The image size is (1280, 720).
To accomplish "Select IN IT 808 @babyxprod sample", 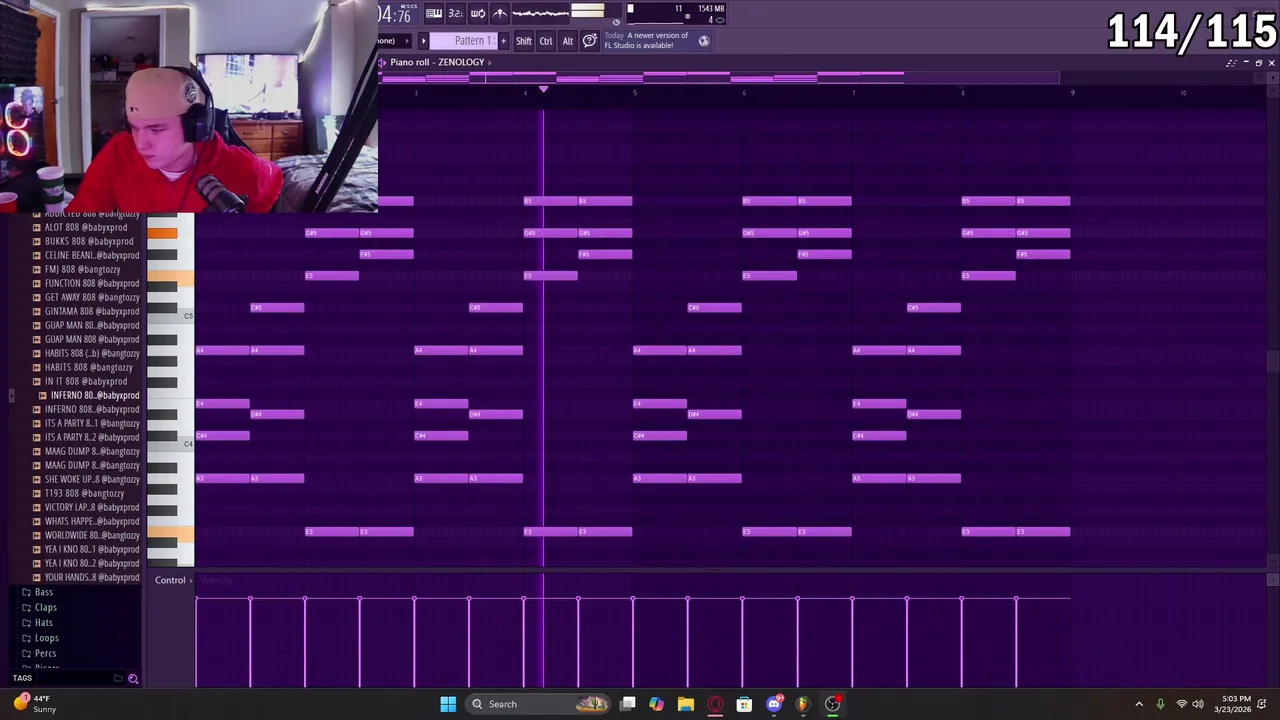I will tap(86, 381).
